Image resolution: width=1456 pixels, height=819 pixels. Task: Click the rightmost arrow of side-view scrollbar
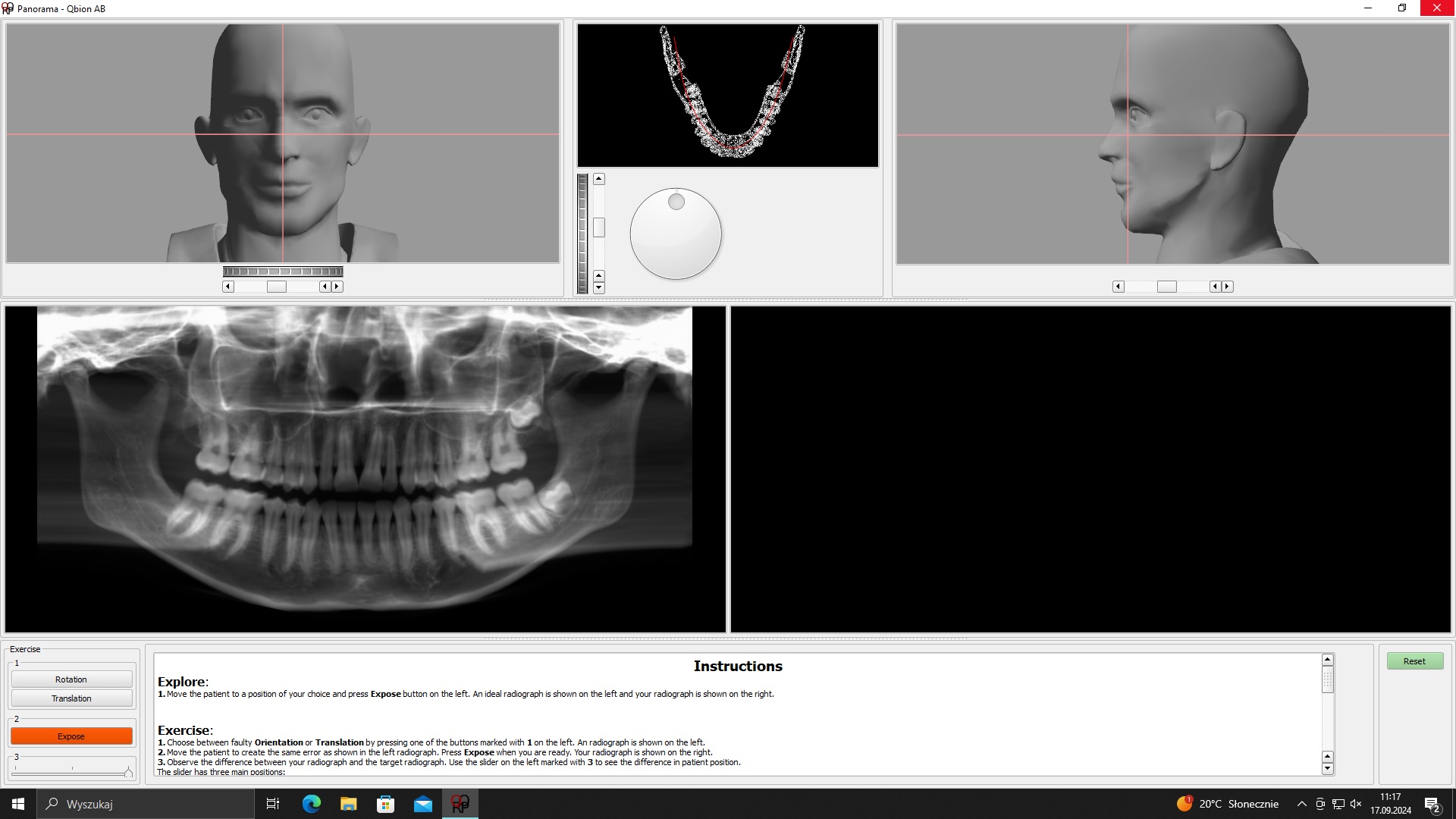(x=1228, y=287)
